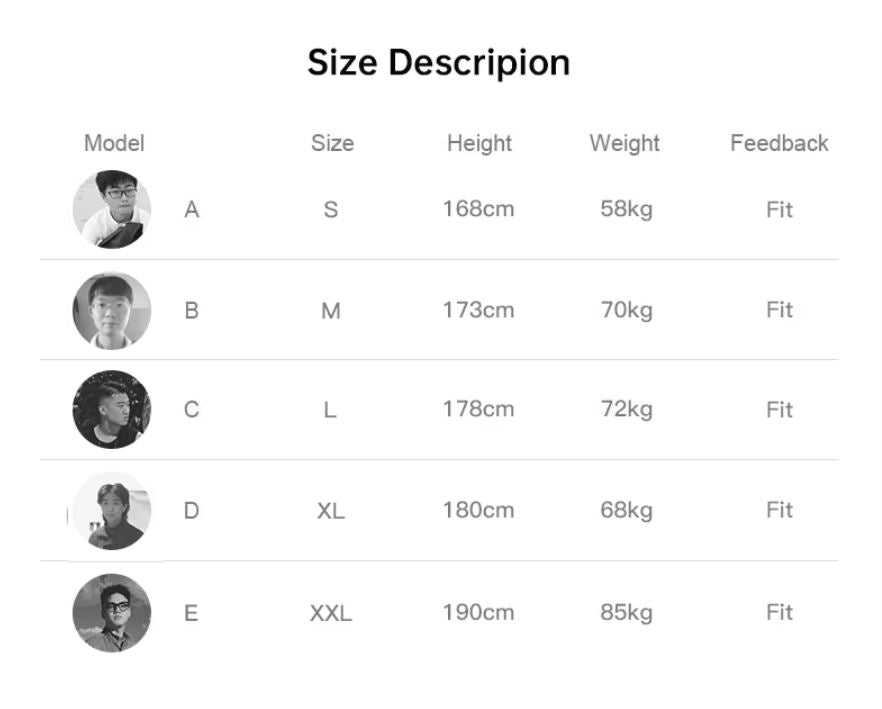Click the Feedback column header
The image size is (882, 709).
click(x=779, y=143)
